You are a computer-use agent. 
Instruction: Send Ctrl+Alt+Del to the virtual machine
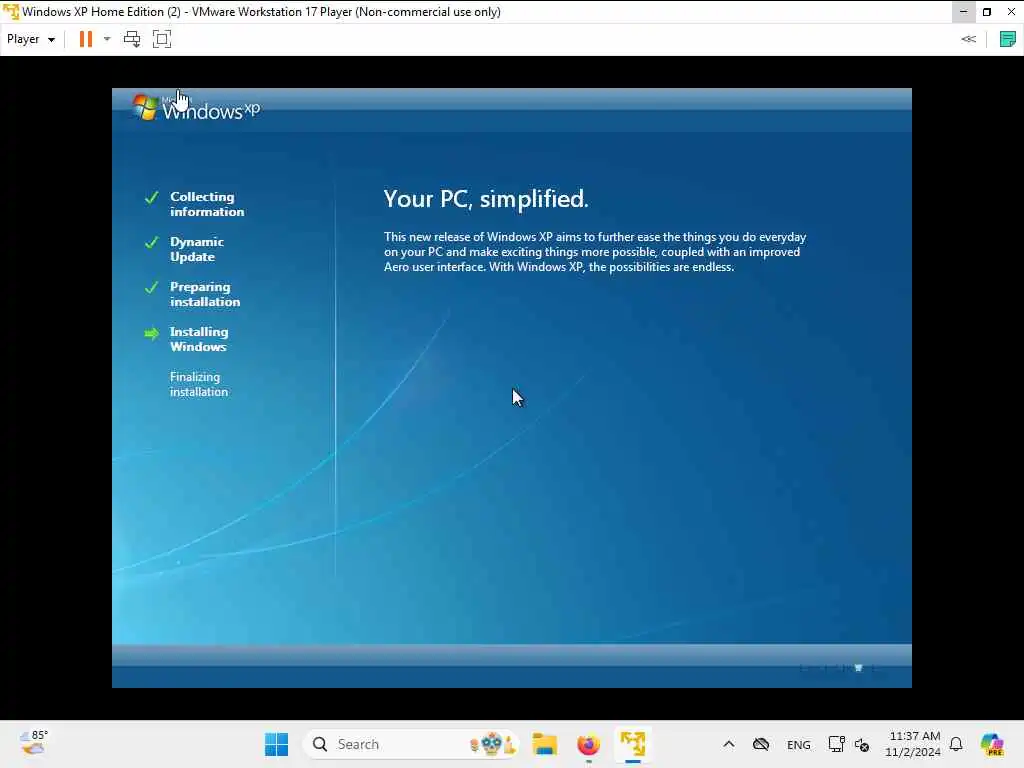click(x=132, y=39)
